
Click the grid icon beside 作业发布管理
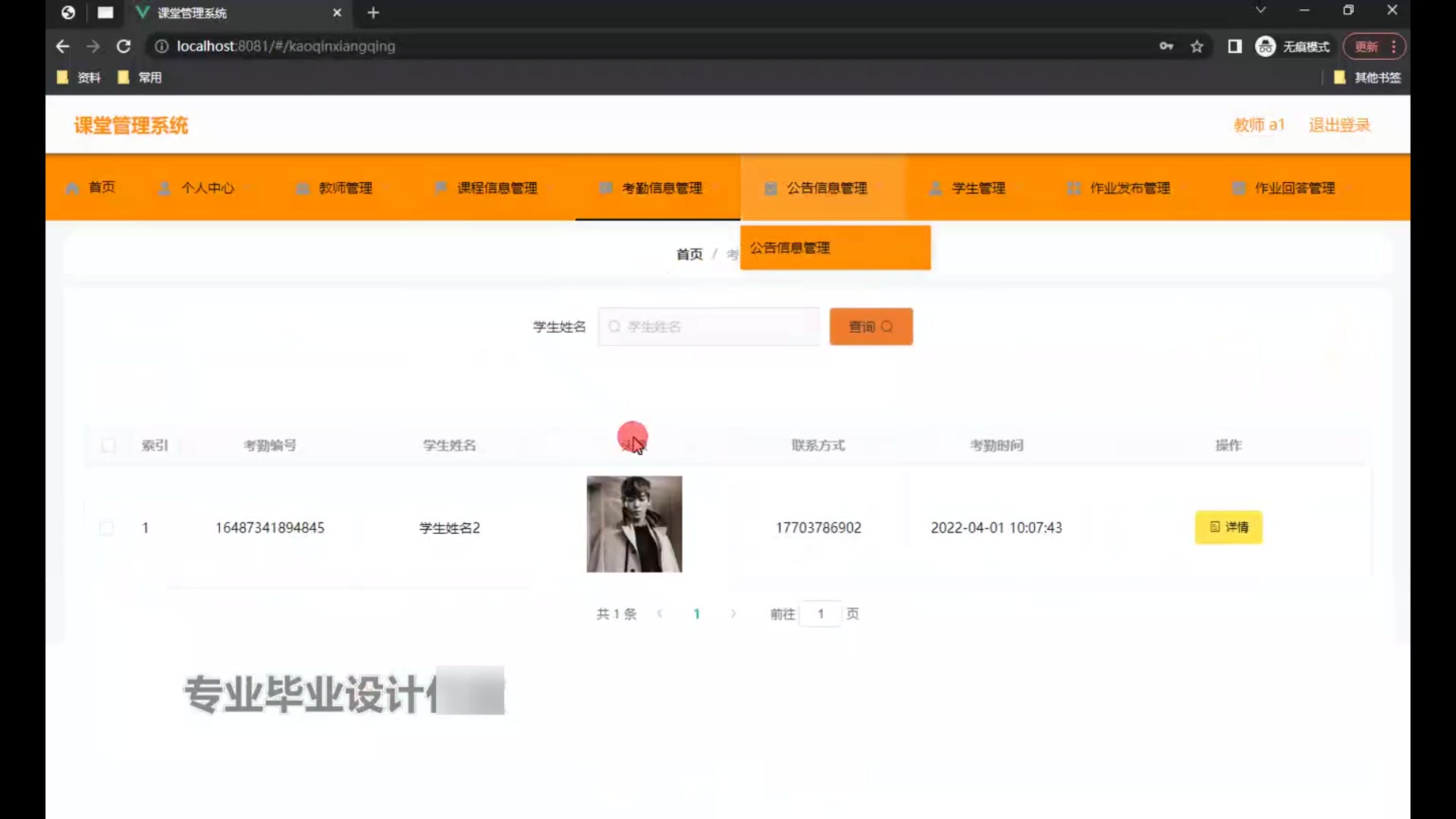(x=1074, y=188)
